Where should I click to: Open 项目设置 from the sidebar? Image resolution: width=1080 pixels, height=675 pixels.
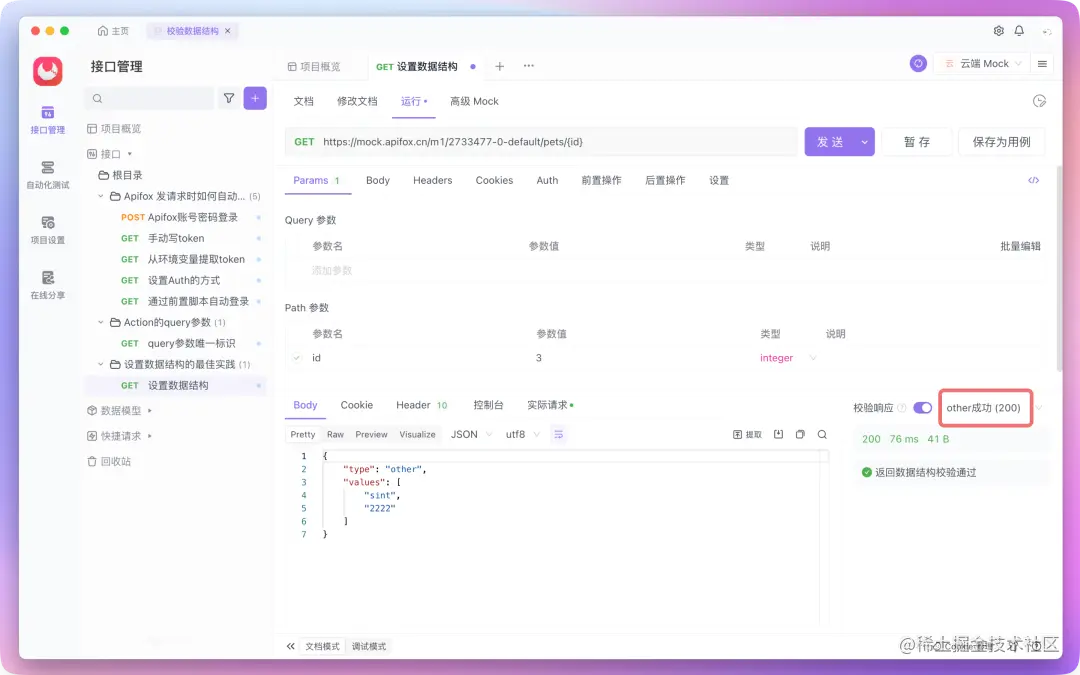pyautogui.click(x=47, y=223)
